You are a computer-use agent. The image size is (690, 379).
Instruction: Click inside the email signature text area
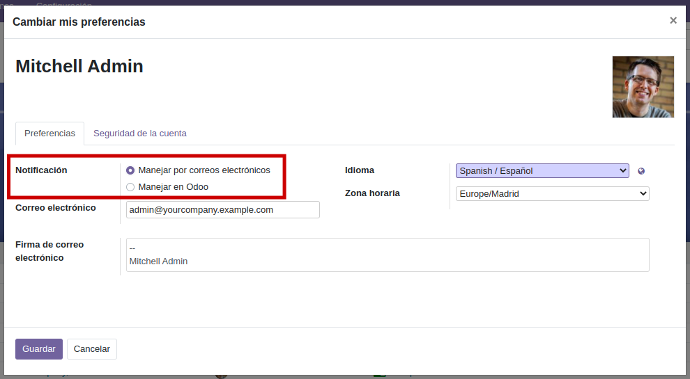tap(387, 255)
